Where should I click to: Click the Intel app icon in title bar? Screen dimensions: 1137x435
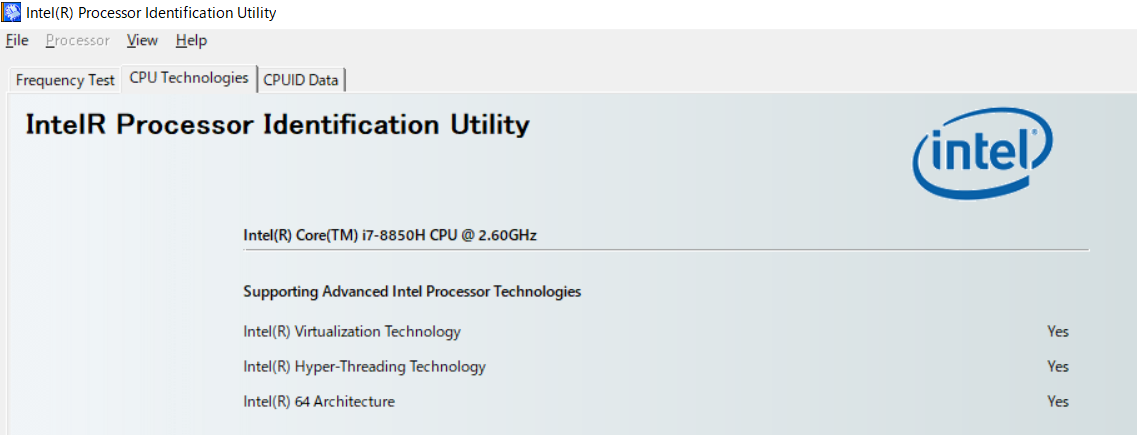(12, 13)
